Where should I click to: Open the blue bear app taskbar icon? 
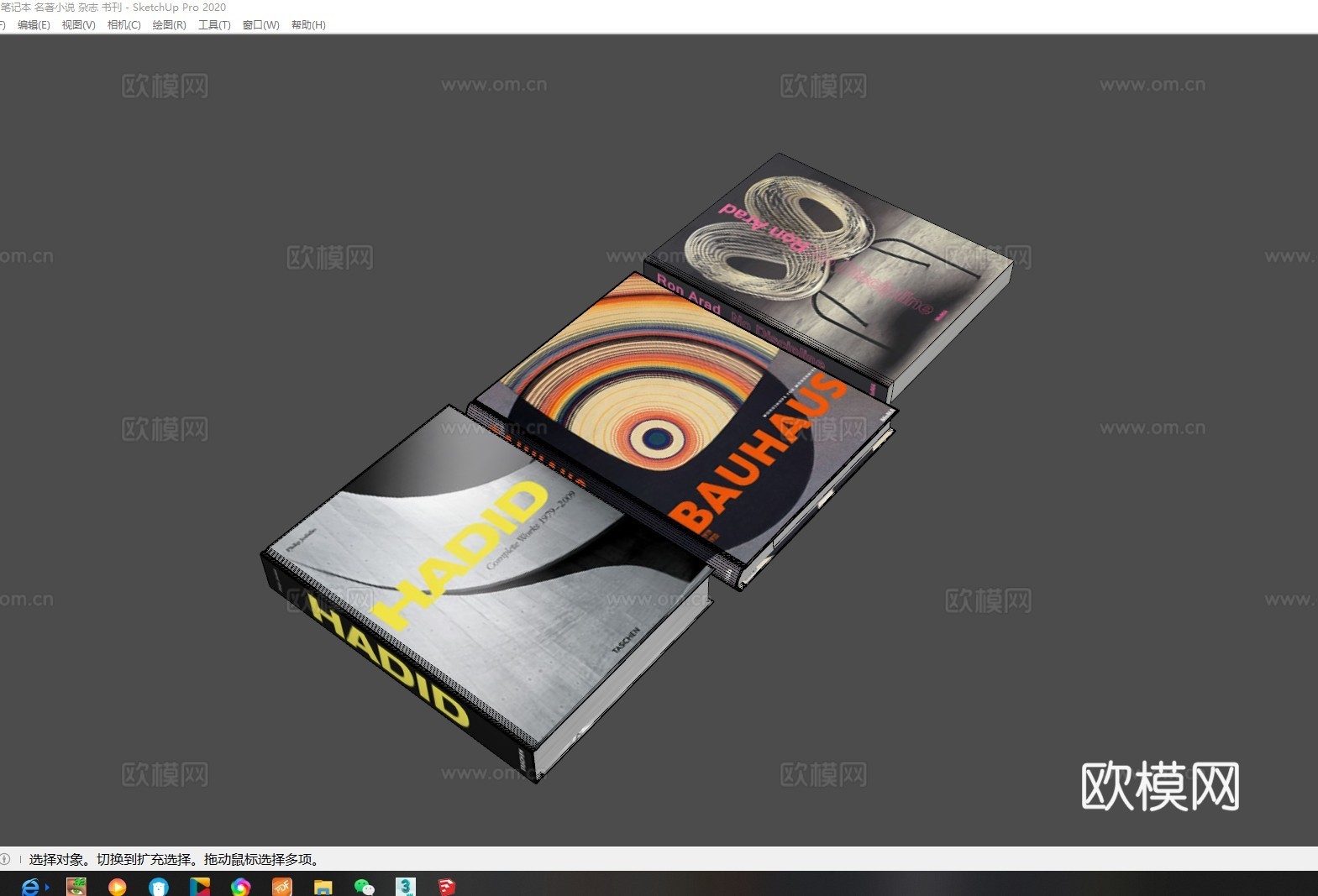158,887
